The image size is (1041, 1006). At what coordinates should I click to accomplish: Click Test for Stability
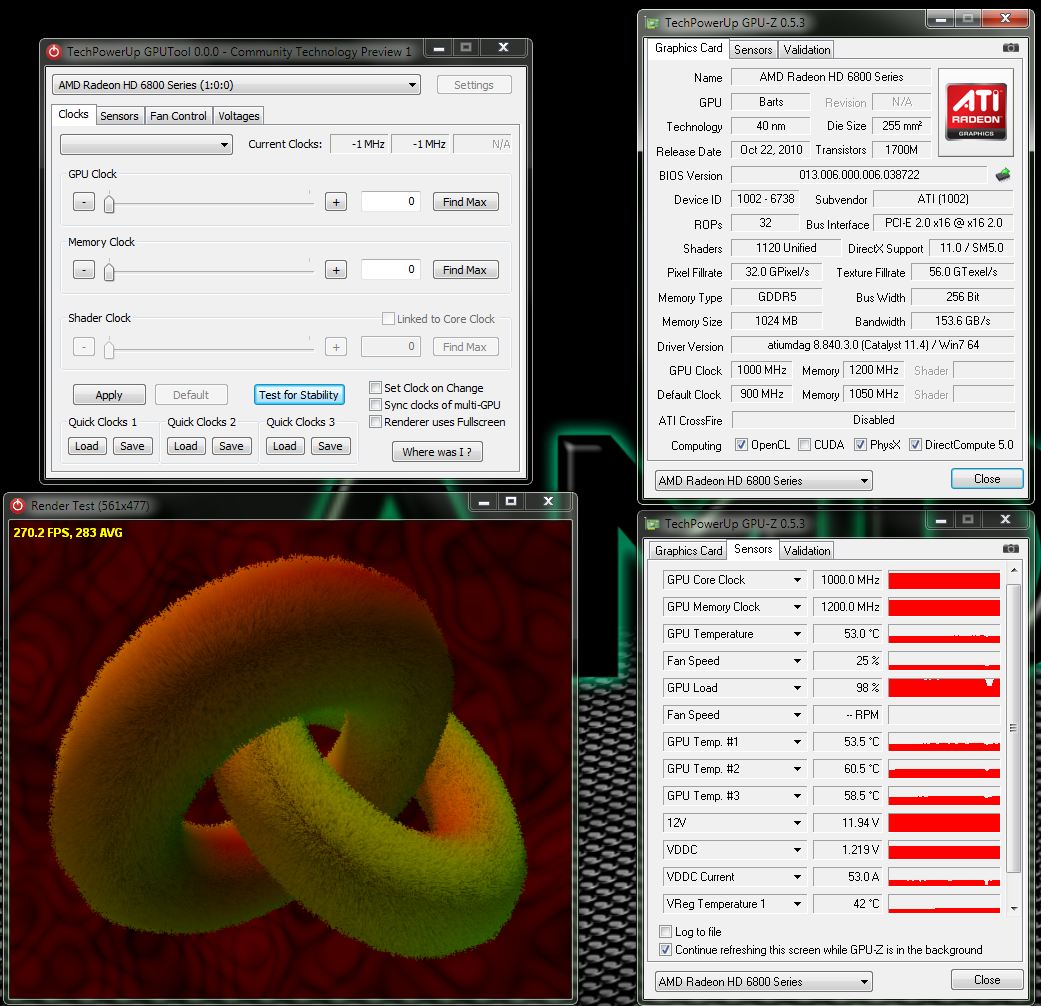pos(299,395)
